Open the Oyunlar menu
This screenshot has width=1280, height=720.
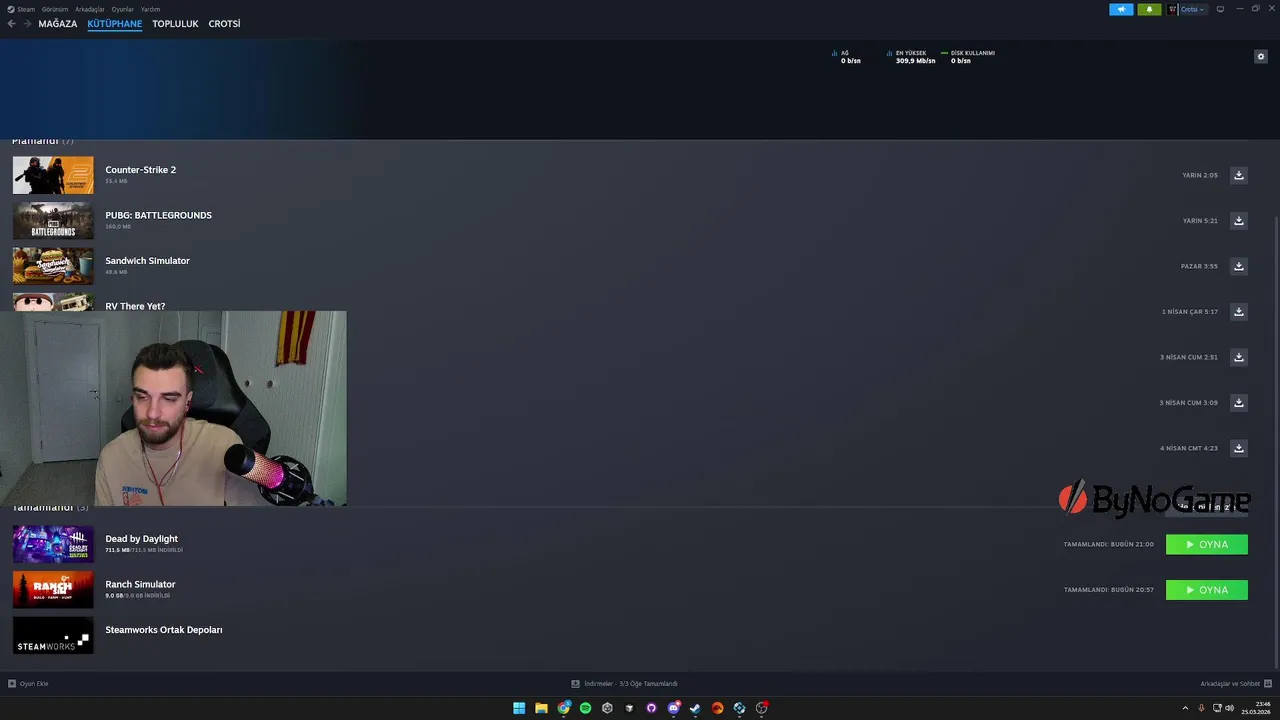pos(122,9)
